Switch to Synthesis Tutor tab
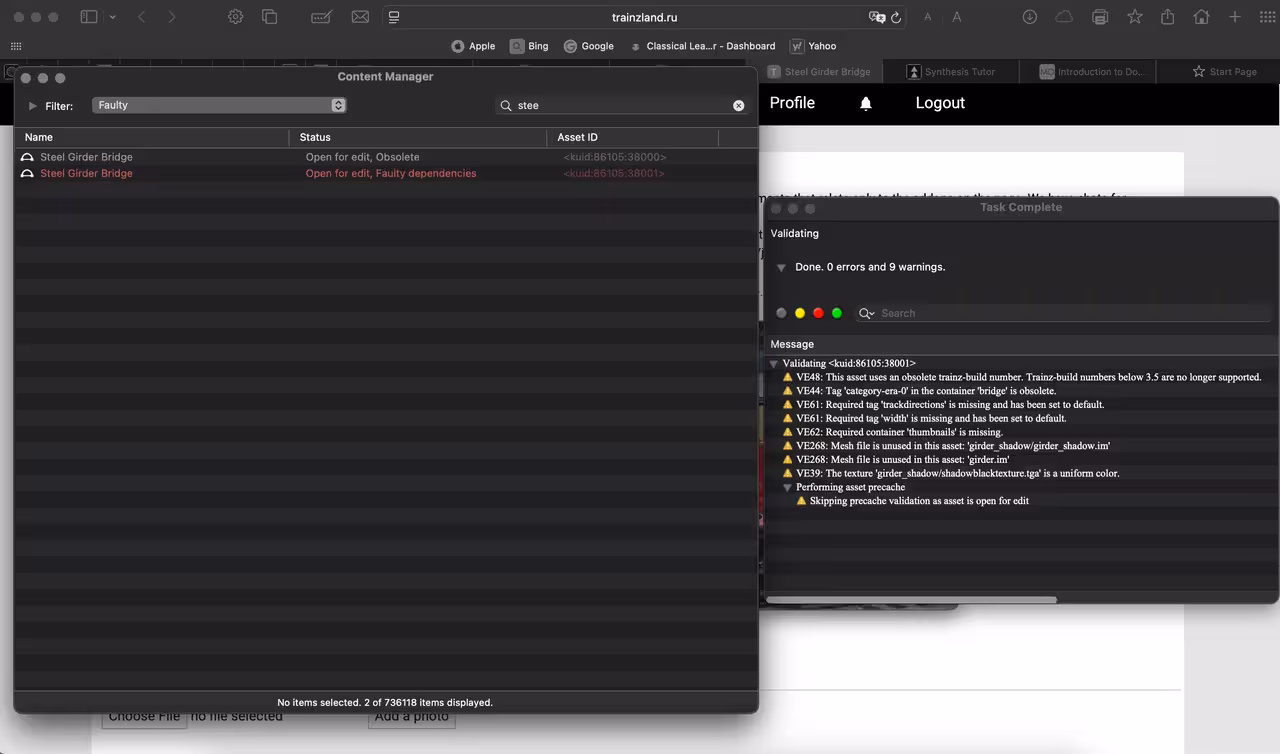 pyautogui.click(x=951, y=72)
